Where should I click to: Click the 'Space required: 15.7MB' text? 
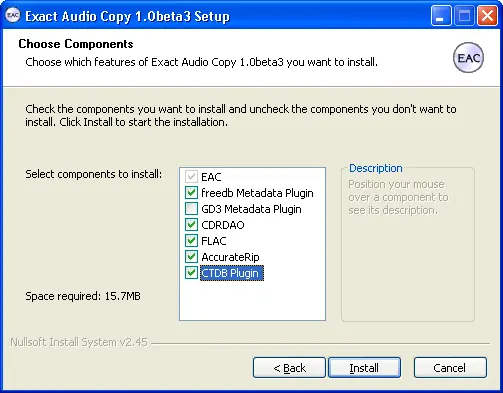click(x=83, y=296)
